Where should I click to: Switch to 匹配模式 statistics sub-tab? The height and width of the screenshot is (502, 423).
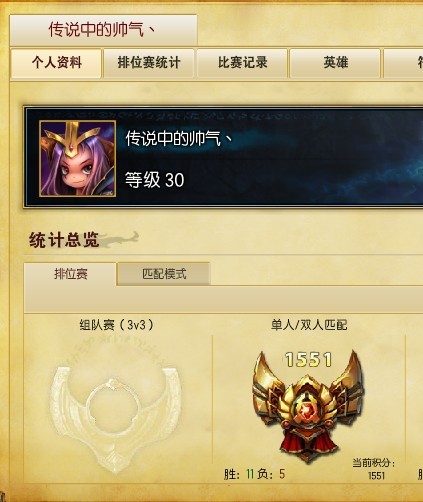click(x=164, y=274)
